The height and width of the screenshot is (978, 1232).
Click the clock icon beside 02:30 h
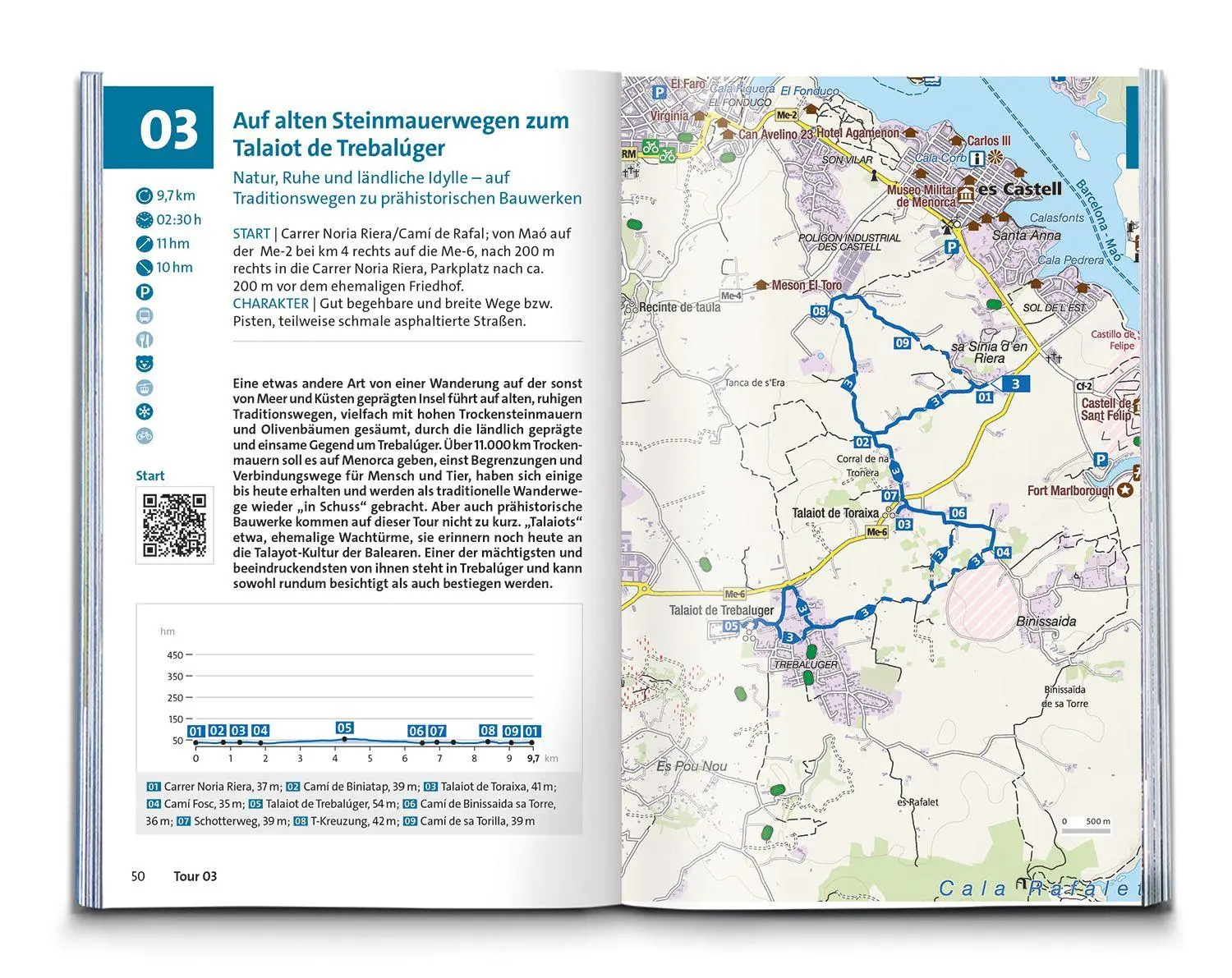click(x=145, y=220)
